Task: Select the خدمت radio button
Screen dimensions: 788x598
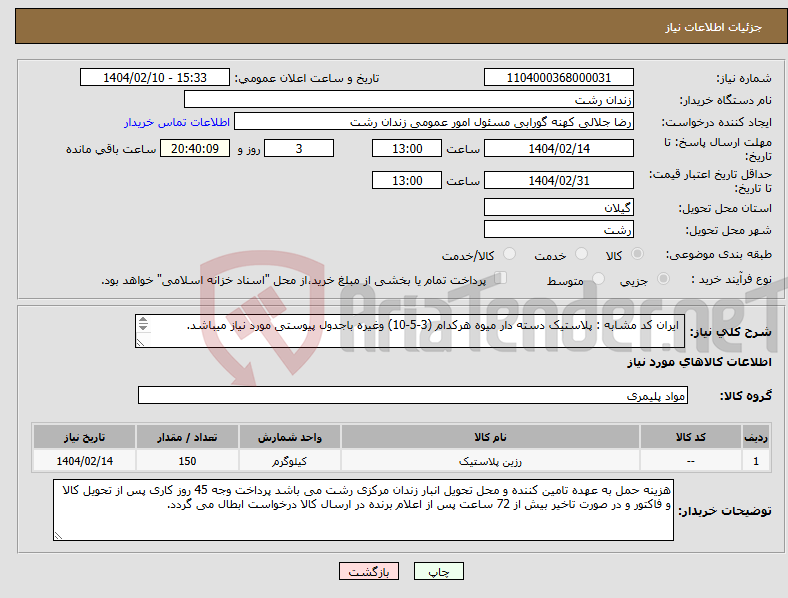Action: tap(581, 254)
